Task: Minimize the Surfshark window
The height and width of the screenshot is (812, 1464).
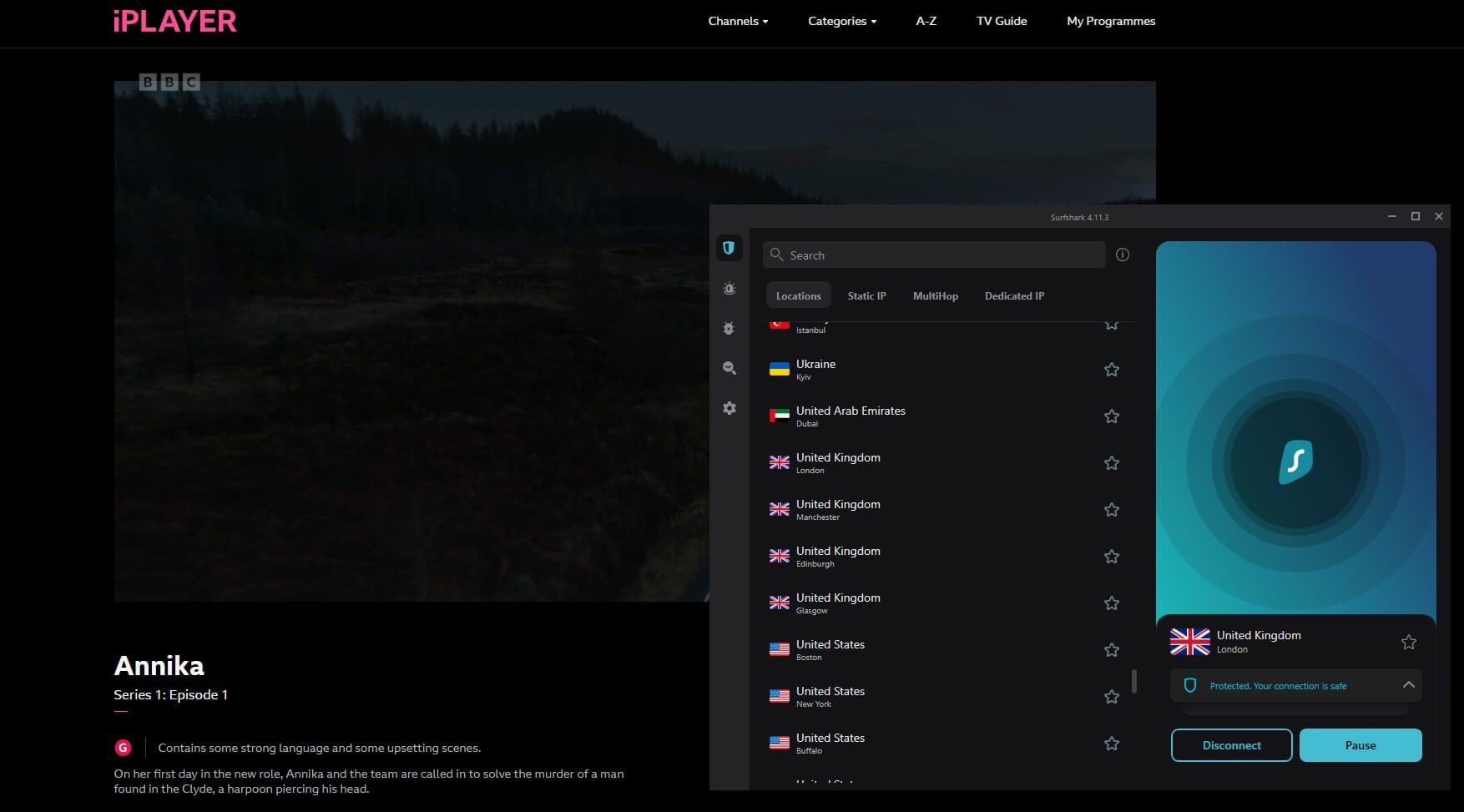Action: coord(1391,216)
